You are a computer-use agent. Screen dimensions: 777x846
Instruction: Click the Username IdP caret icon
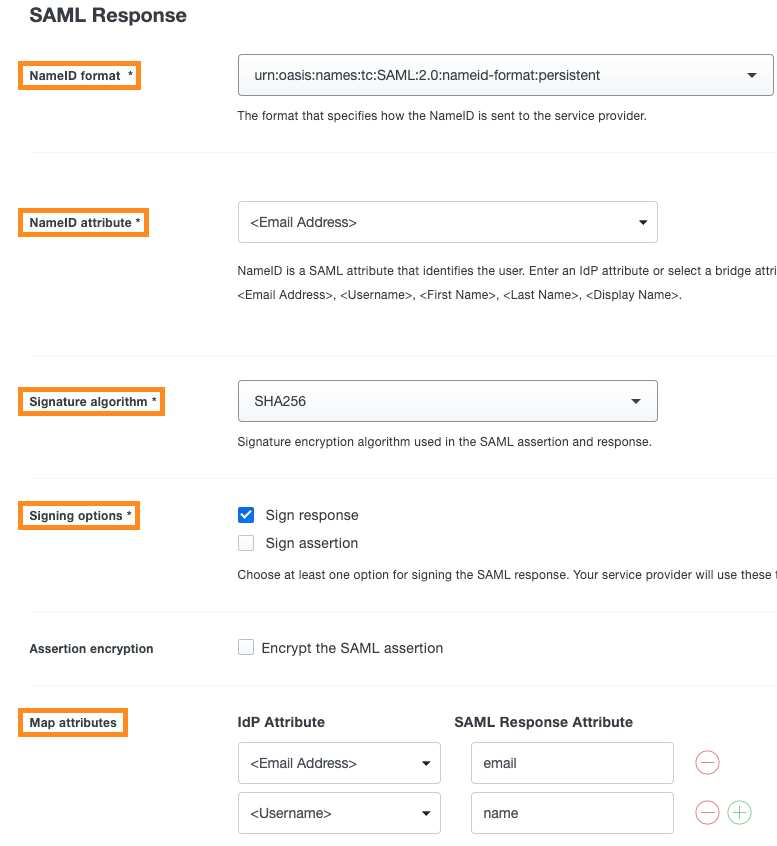pyautogui.click(x=426, y=812)
